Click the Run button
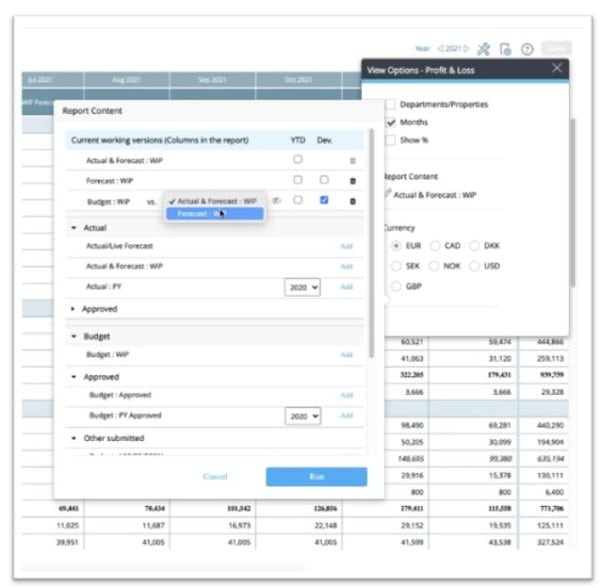The image size is (600, 588). pyautogui.click(x=316, y=476)
